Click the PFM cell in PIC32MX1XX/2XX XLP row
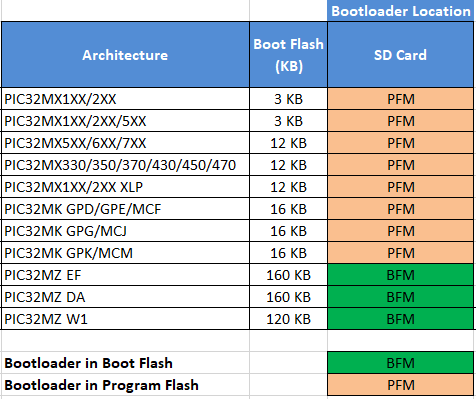The width and height of the screenshot is (476, 399). point(400,187)
